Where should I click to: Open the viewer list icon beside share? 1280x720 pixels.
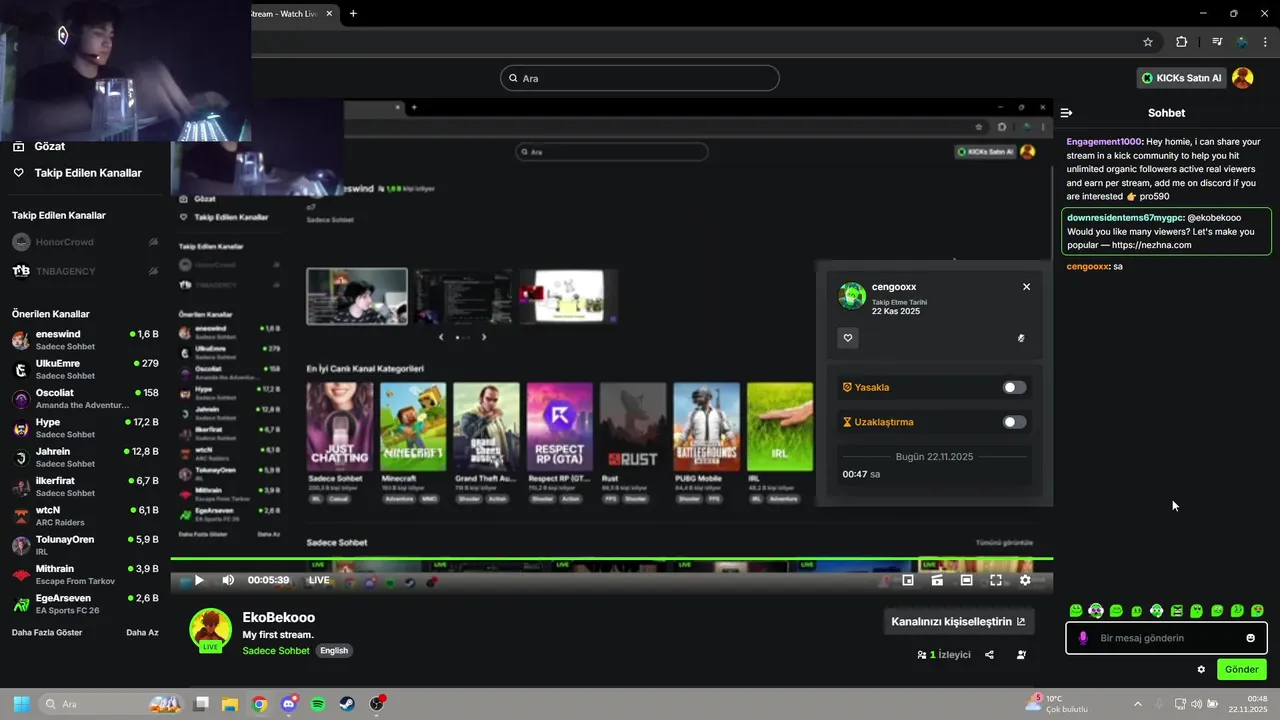pos(1021,655)
